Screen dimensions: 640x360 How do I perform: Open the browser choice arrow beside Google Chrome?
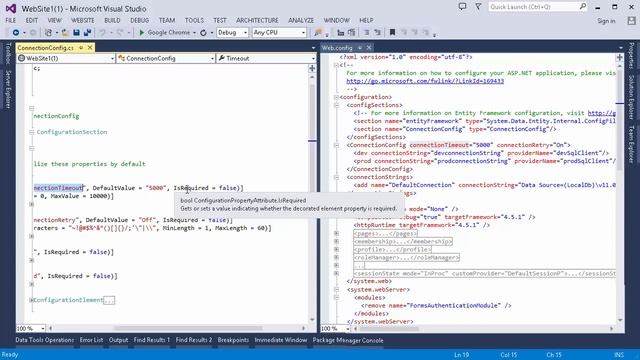(194, 33)
